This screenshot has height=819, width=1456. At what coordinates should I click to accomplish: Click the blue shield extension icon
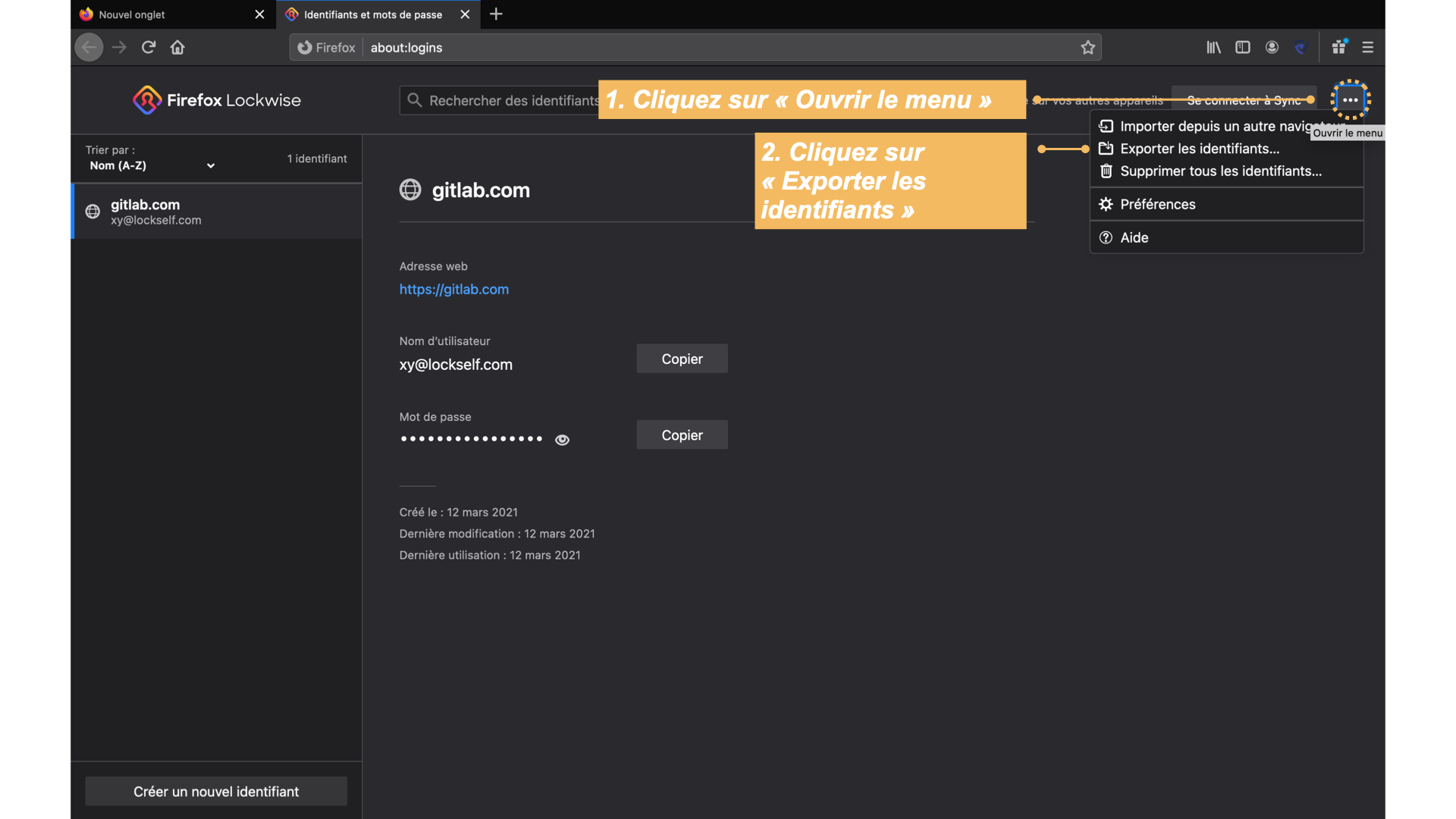tap(1301, 47)
